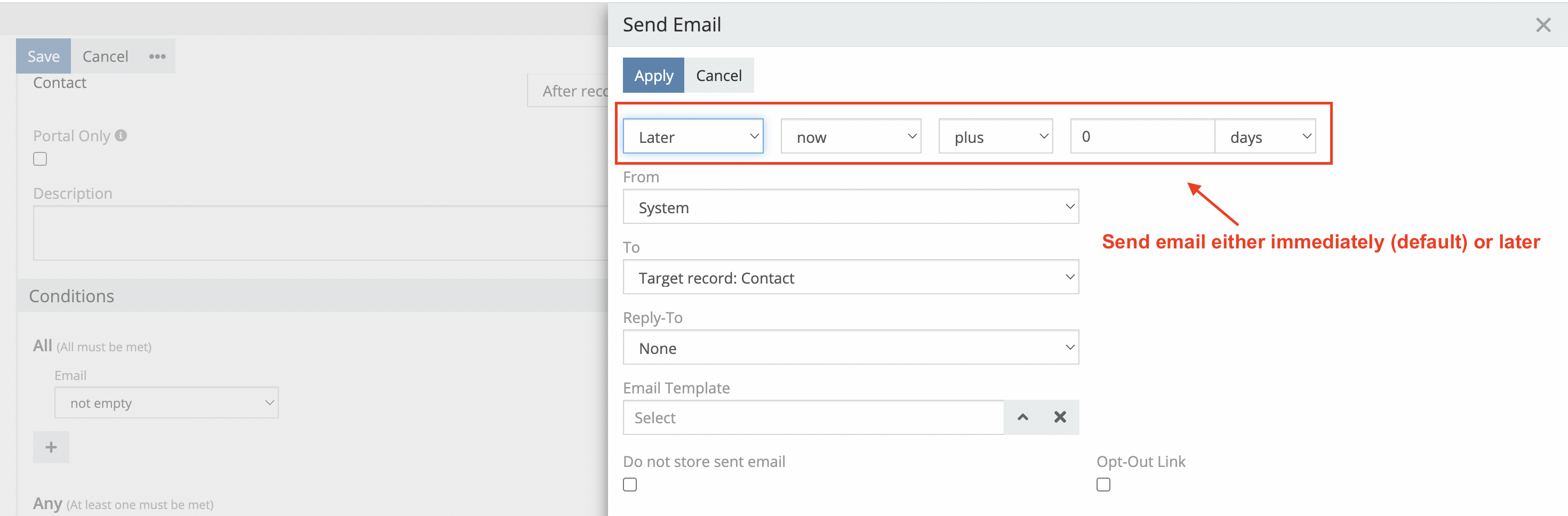Click the delay value field showing 0
This screenshot has height=516, width=1568.
pos(1142,136)
